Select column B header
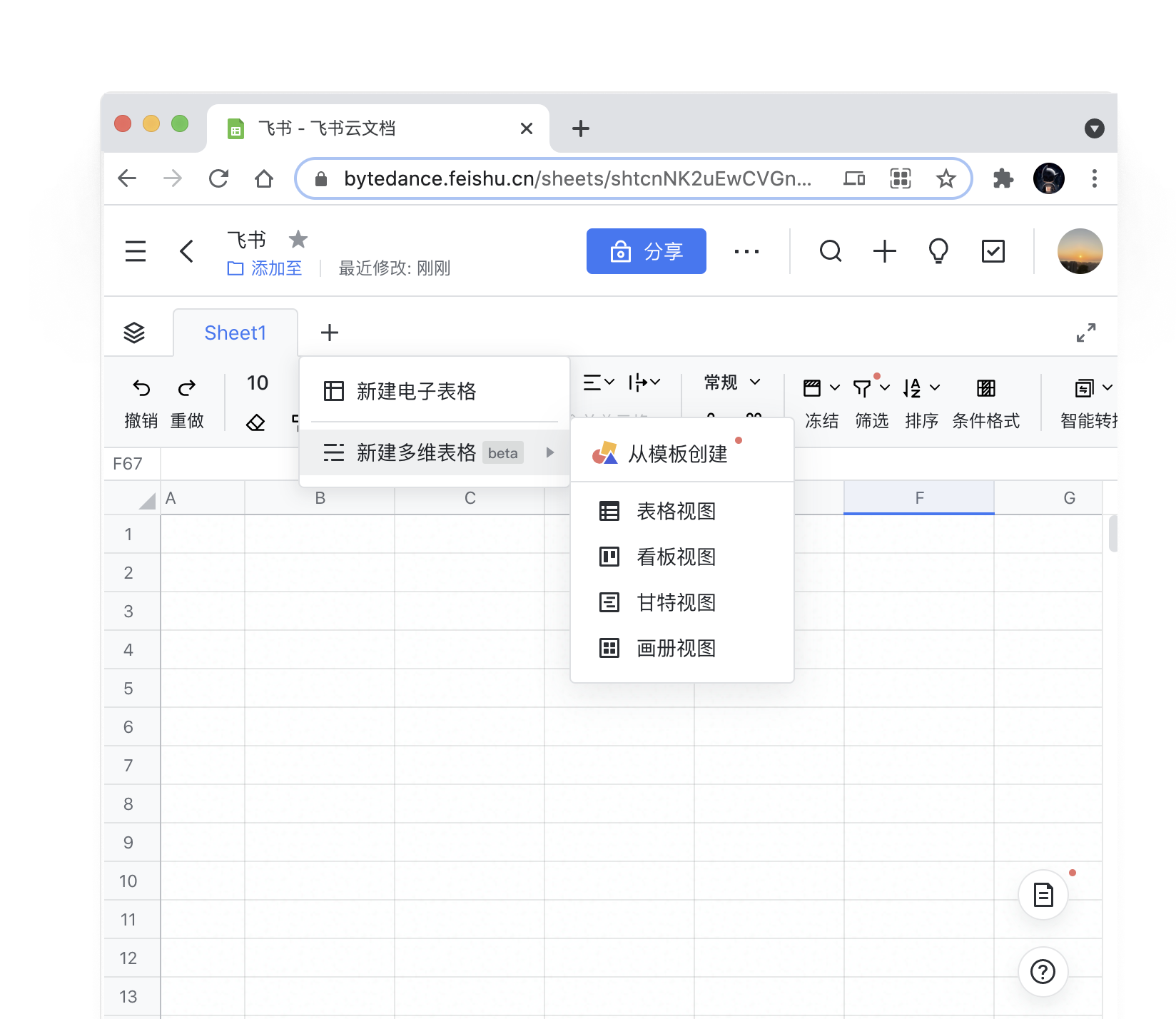 320,498
